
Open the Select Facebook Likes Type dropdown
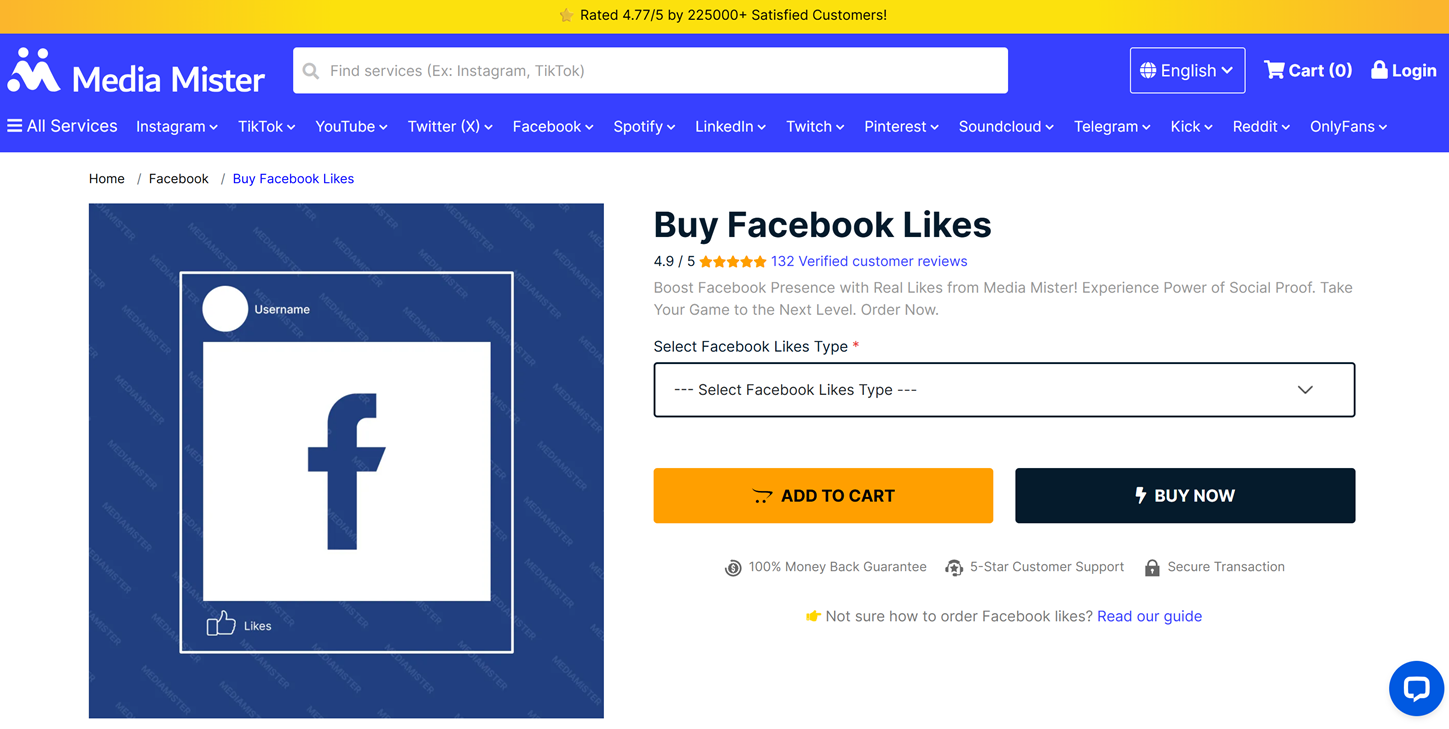pyautogui.click(x=1004, y=390)
